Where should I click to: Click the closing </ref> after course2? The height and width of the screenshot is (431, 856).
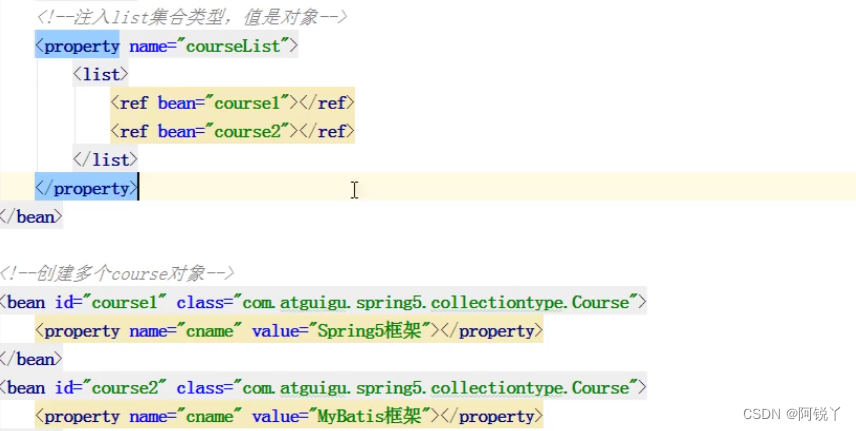tap(326, 131)
